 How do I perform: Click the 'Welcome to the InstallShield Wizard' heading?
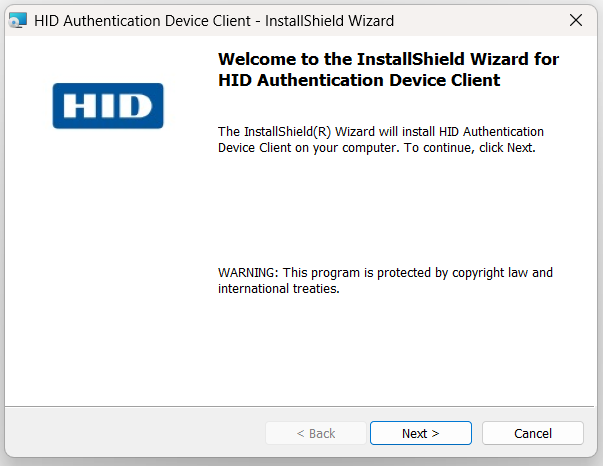pos(388,59)
